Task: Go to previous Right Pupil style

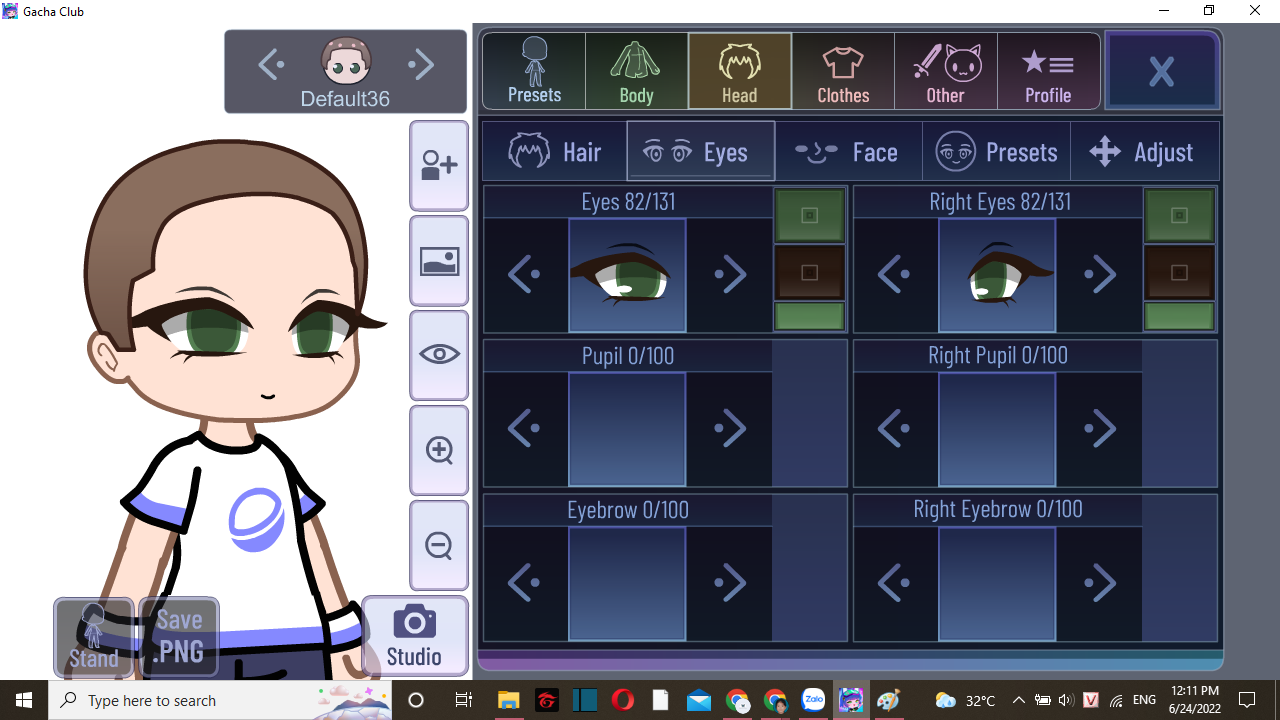Action: tap(895, 428)
